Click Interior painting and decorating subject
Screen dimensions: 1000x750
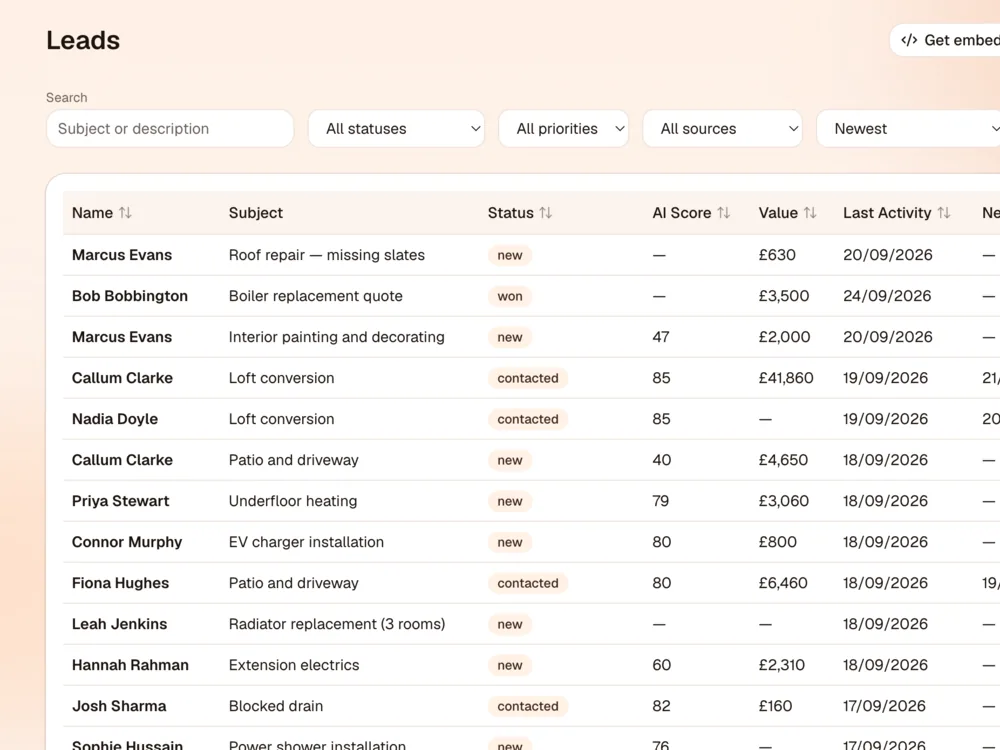[337, 337]
